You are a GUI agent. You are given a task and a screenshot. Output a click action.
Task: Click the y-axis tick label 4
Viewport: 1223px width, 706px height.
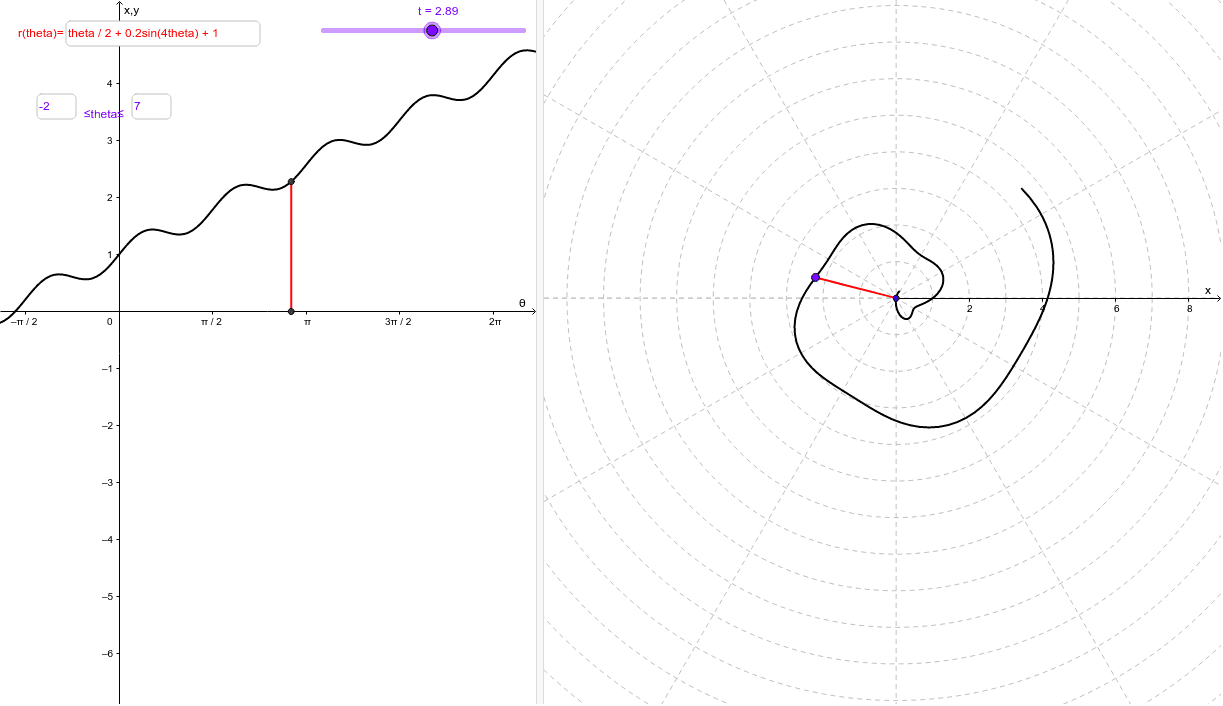pyautogui.click(x=110, y=83)
